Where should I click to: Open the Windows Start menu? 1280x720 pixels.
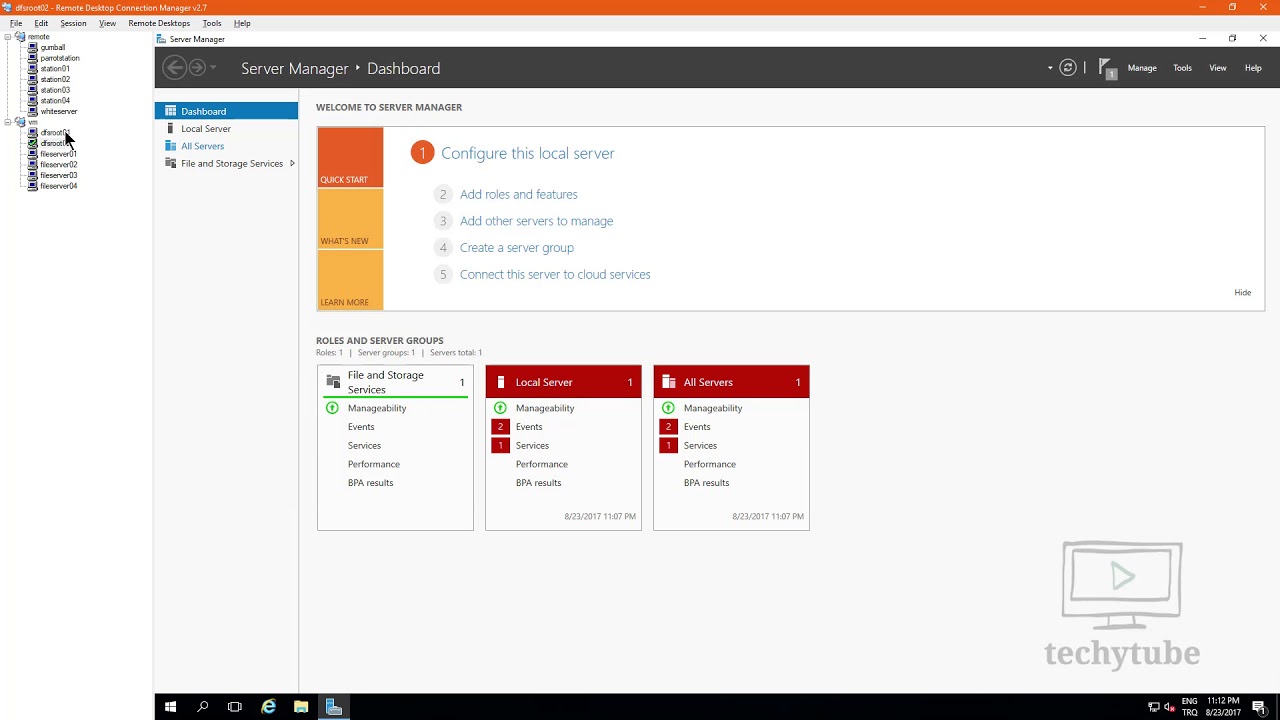[170, 707]
